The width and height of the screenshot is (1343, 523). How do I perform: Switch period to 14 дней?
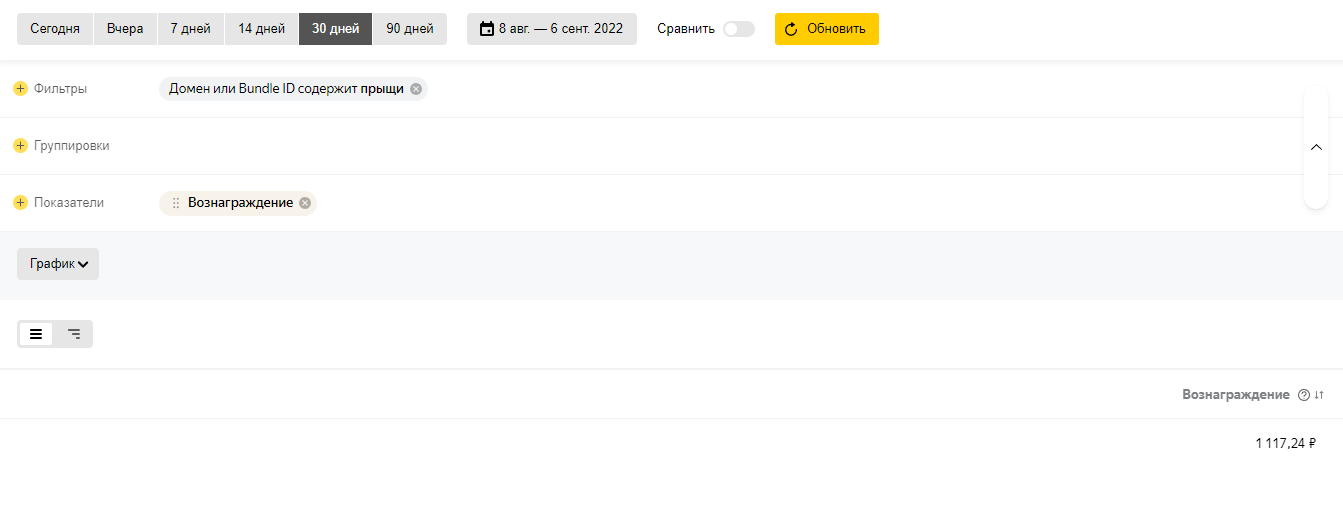click(x=261, y=29)
